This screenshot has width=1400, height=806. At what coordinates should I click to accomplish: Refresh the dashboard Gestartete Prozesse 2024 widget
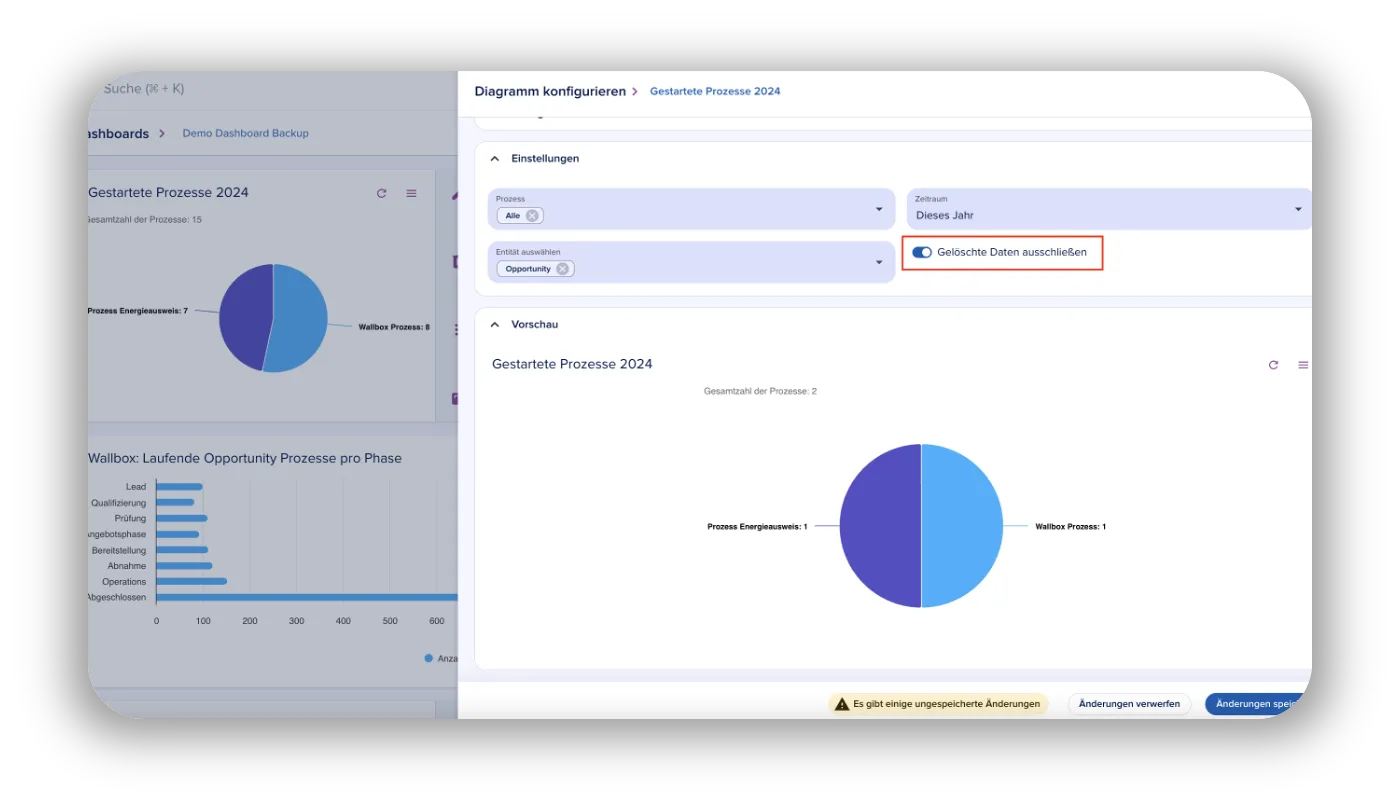[x=381, y=193]
